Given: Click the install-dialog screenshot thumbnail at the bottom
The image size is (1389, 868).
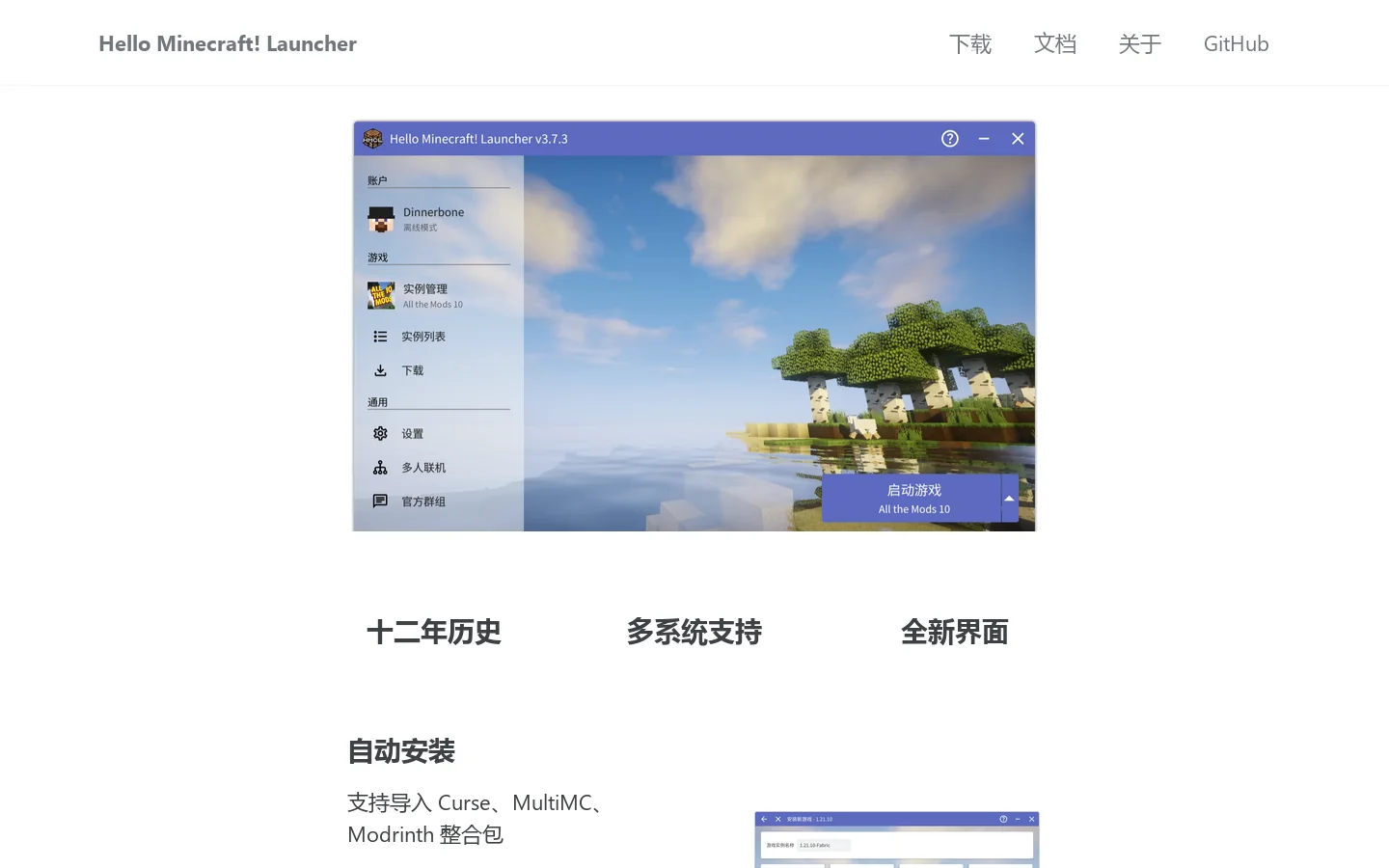Looking at the screenshot, I should 897,840.
